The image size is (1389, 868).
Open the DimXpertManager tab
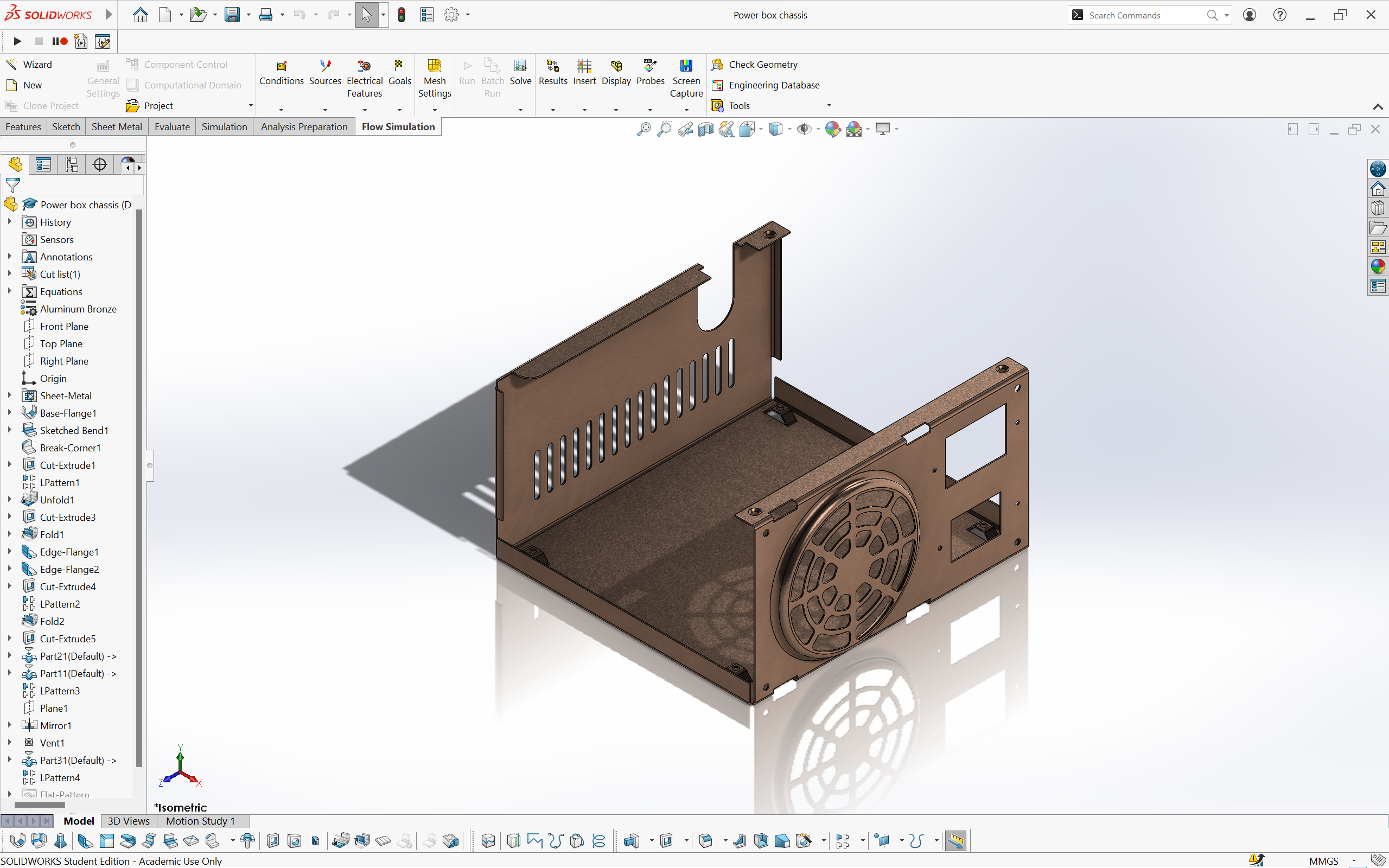click(100, 165)
